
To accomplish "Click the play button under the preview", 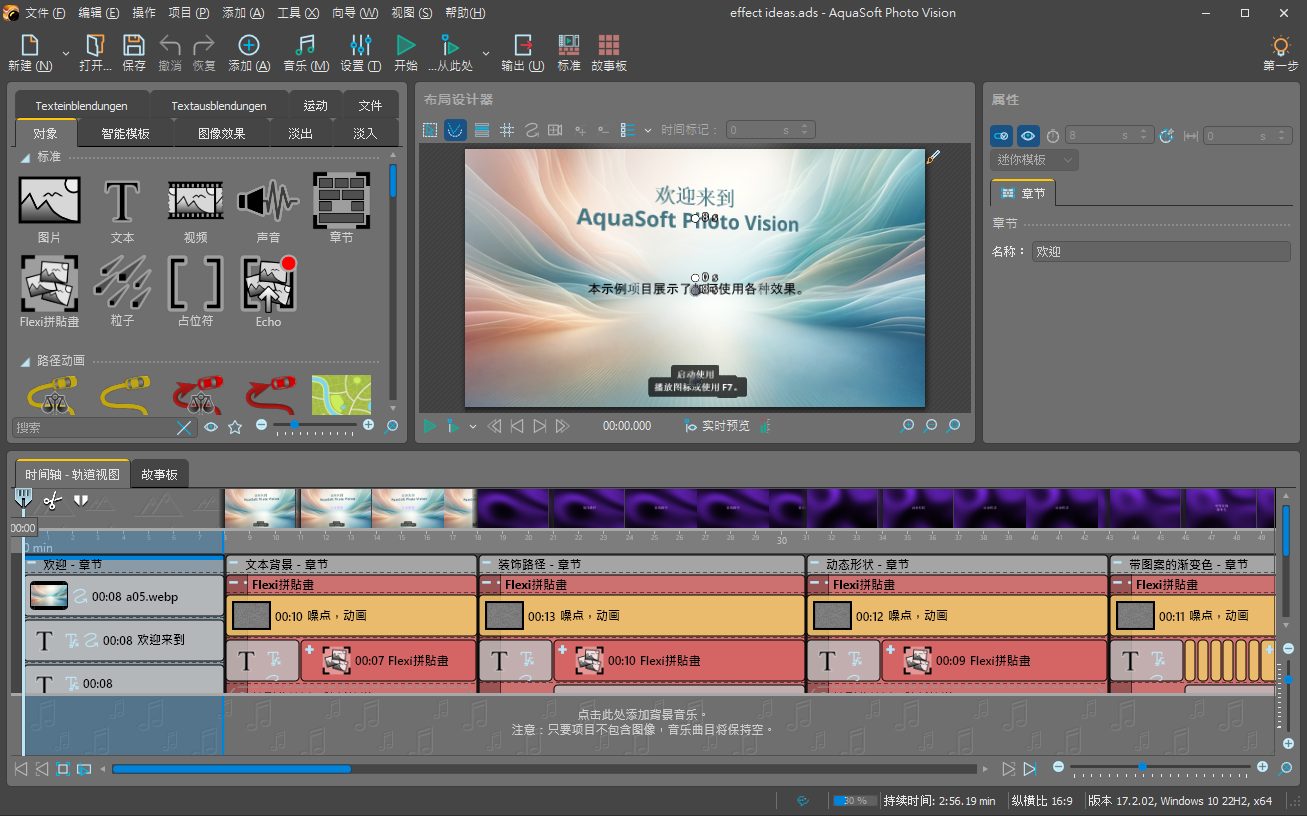I will [x=430, y=426].
